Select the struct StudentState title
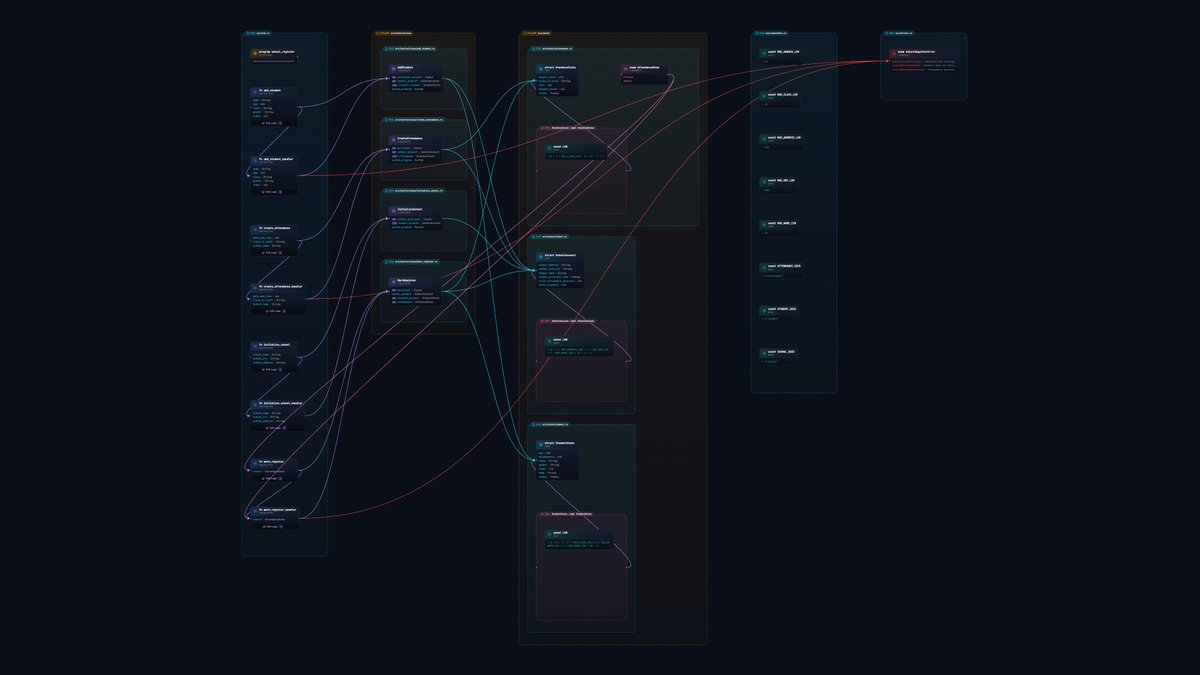The width and height of the screenshot is (1200, 675). click(559, 442)
